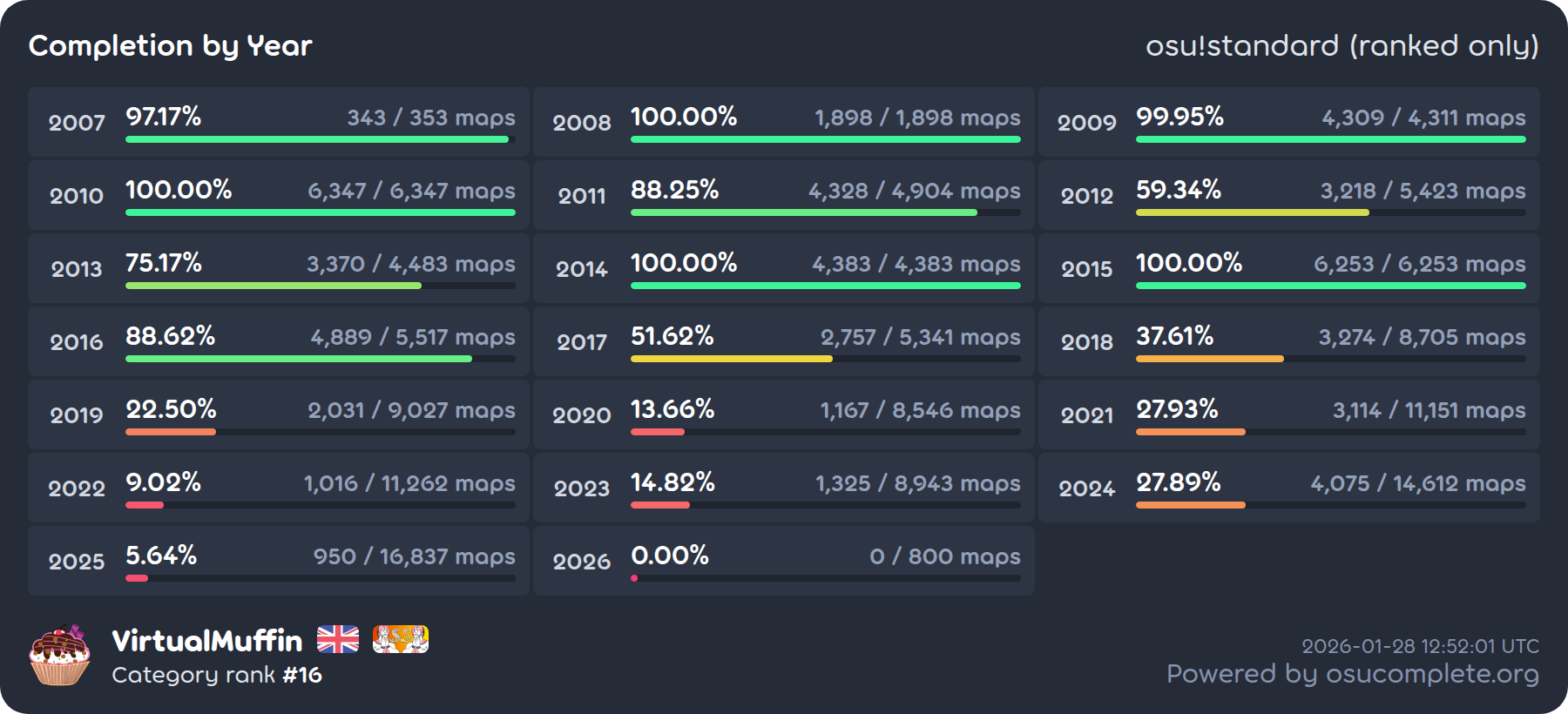Click the 2015 map count 6,253 / 6,253
The width and height of the screenshot is (1568, 714).
click(x=1419, y=264)
